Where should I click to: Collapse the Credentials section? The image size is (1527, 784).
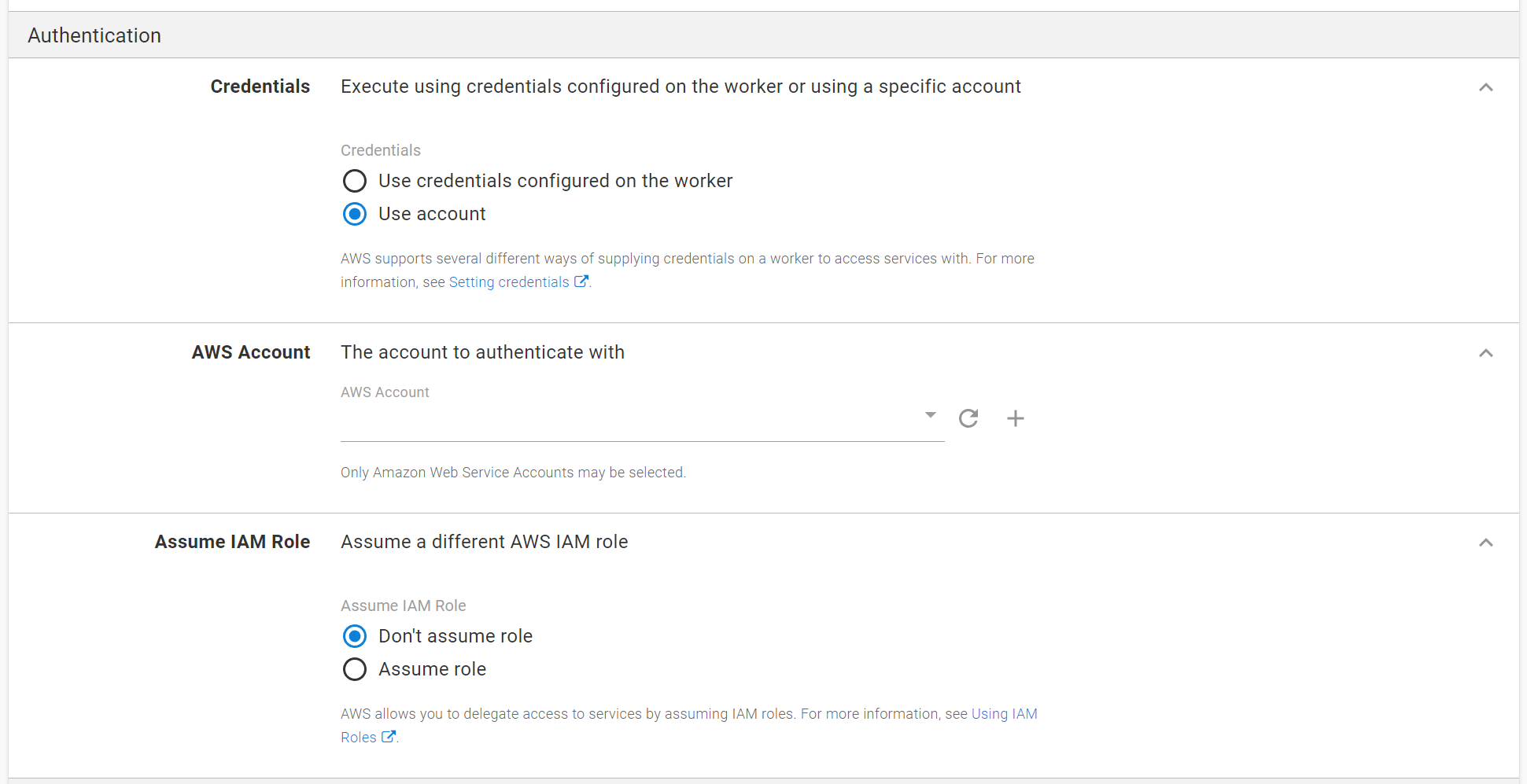click(x=1486, y=87)
